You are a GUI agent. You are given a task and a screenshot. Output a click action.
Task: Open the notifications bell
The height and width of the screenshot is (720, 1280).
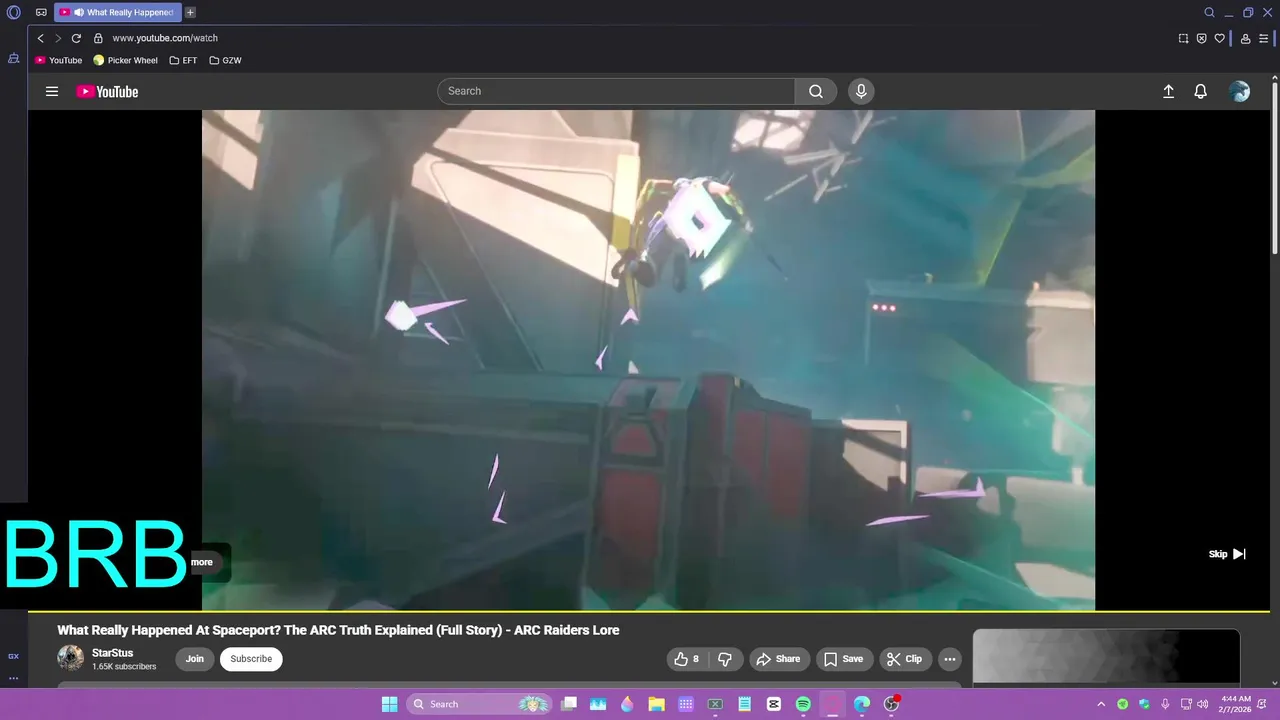pos(1201,91)
